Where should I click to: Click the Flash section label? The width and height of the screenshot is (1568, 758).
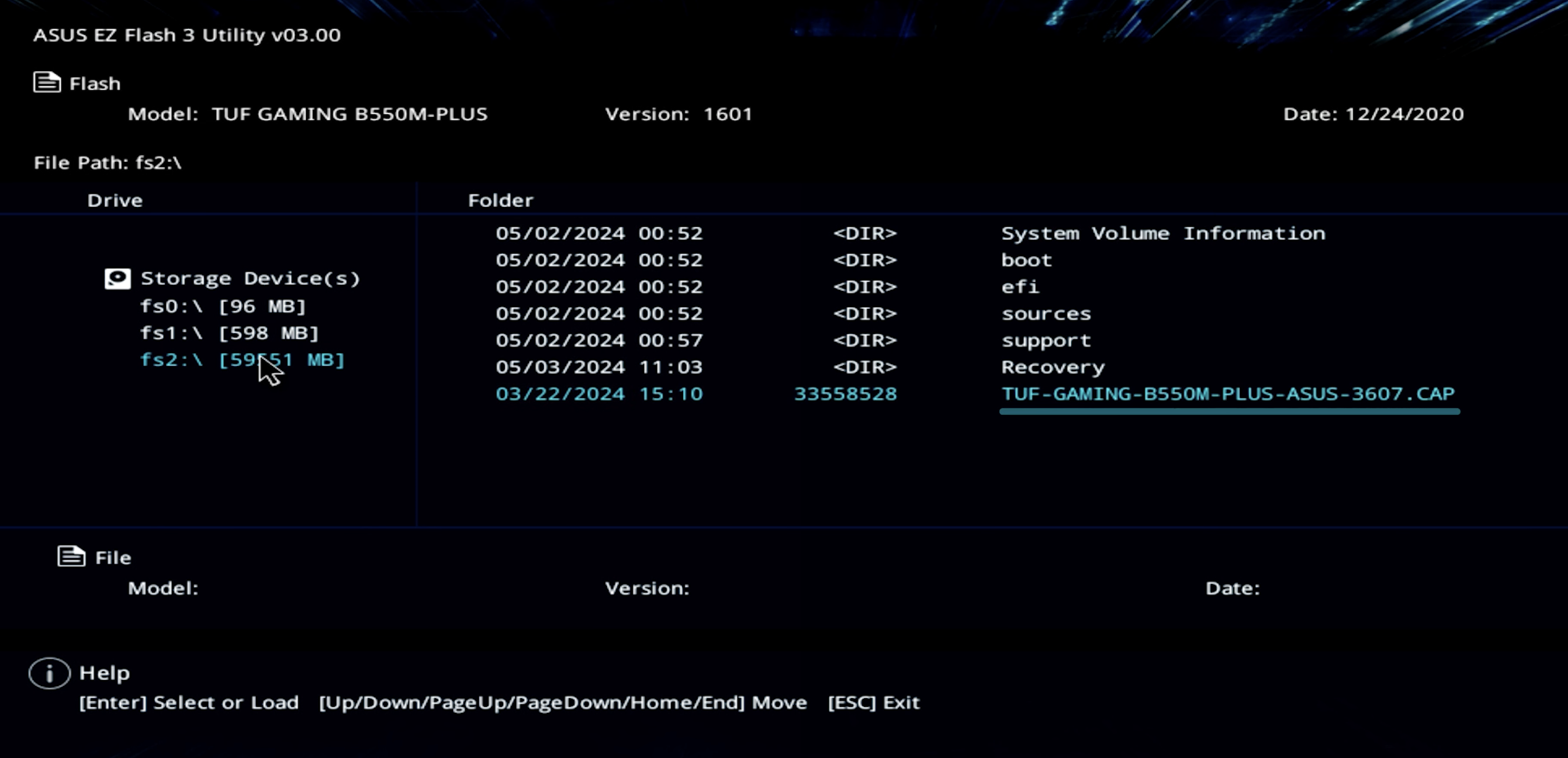click(x=95, y=83)
